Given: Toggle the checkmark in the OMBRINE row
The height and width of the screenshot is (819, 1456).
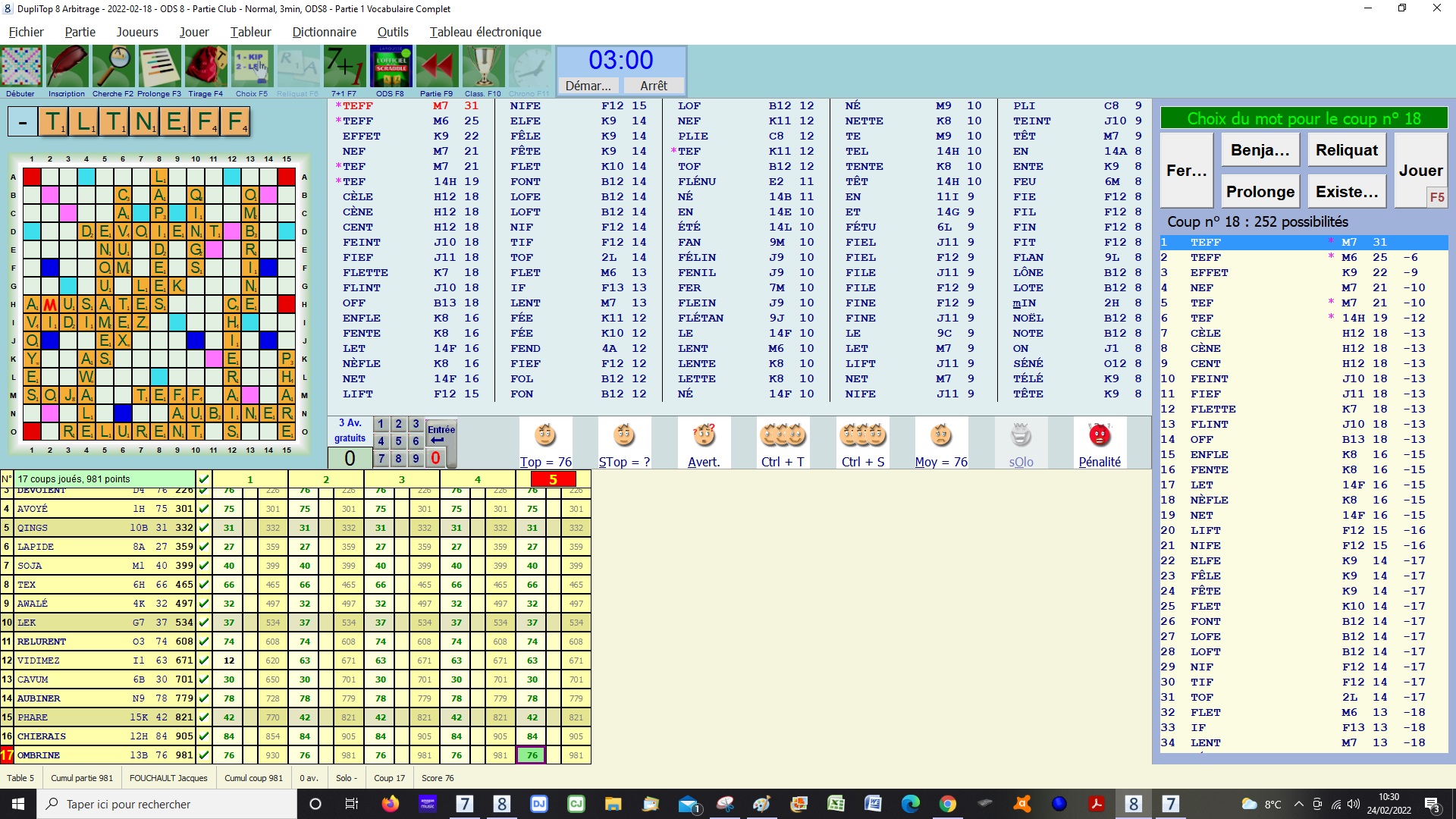Looking at the screenshot, I should coord(203,755).
